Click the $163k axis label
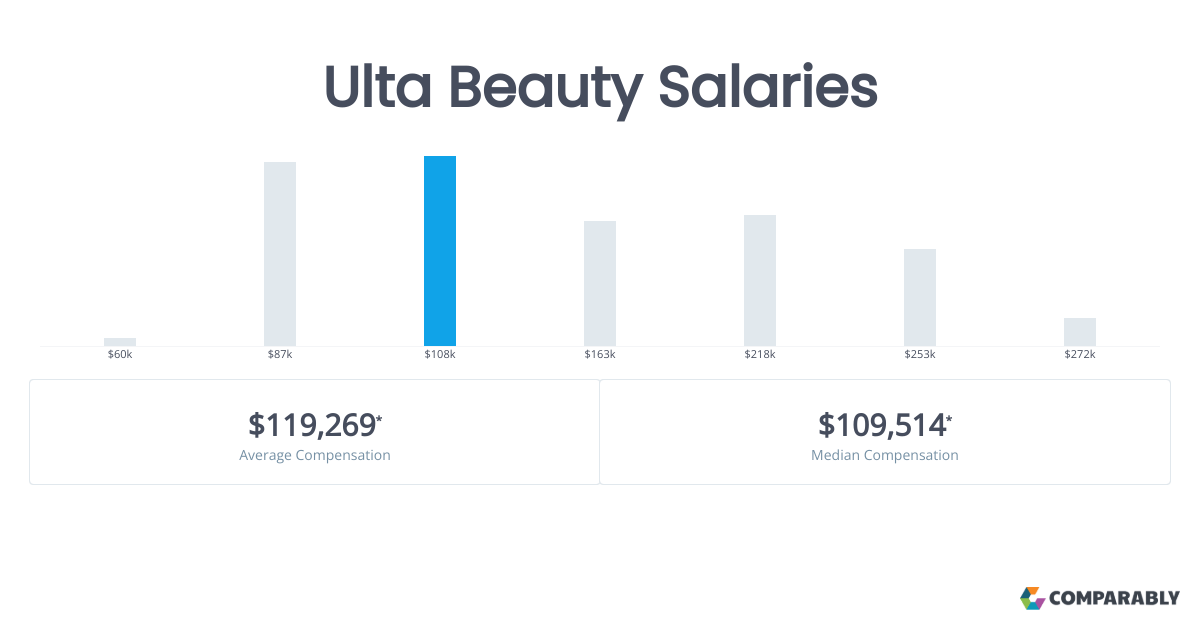The height and width of the screenshot is (630, 1200). pos(600,355)
